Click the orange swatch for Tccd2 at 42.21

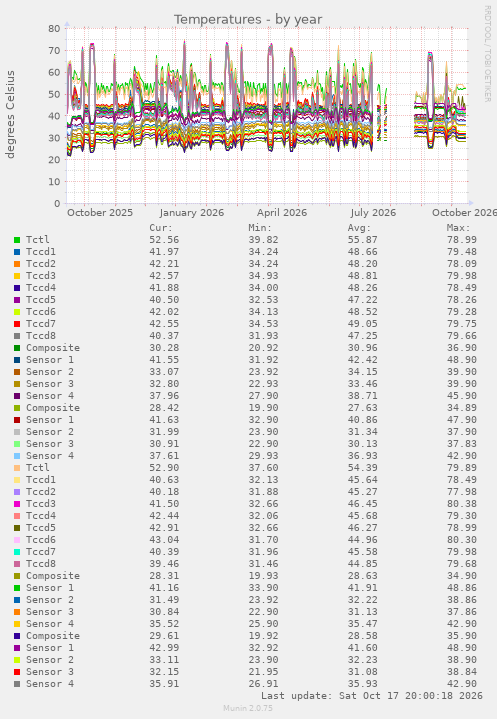point(17,264)
